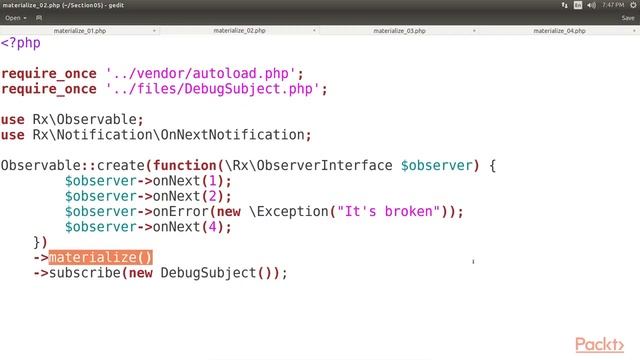
Task: Open the sound volume indicator
Action: pos(591,5)
